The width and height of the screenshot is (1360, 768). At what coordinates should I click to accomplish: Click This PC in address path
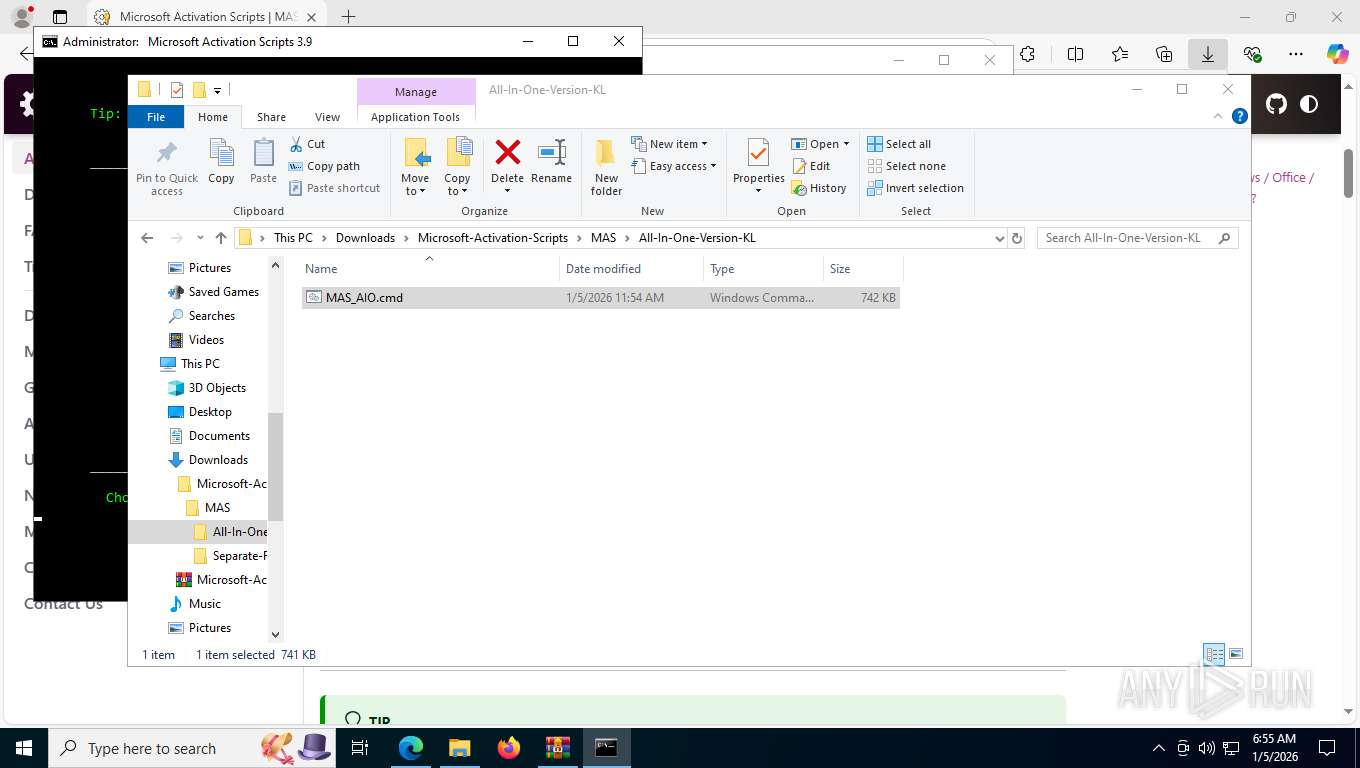click(293, 238)
